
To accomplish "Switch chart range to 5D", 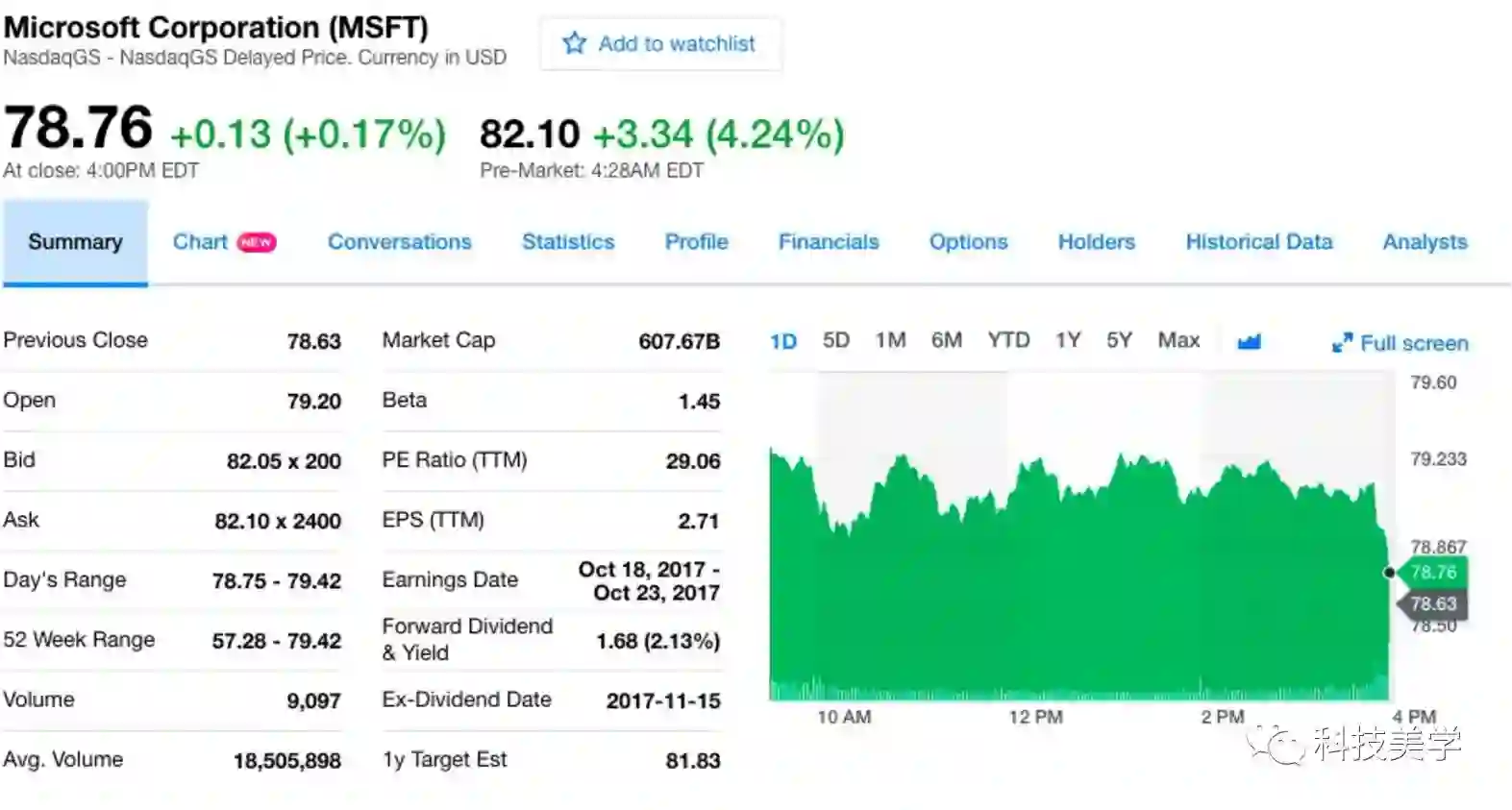I will 835,340.
